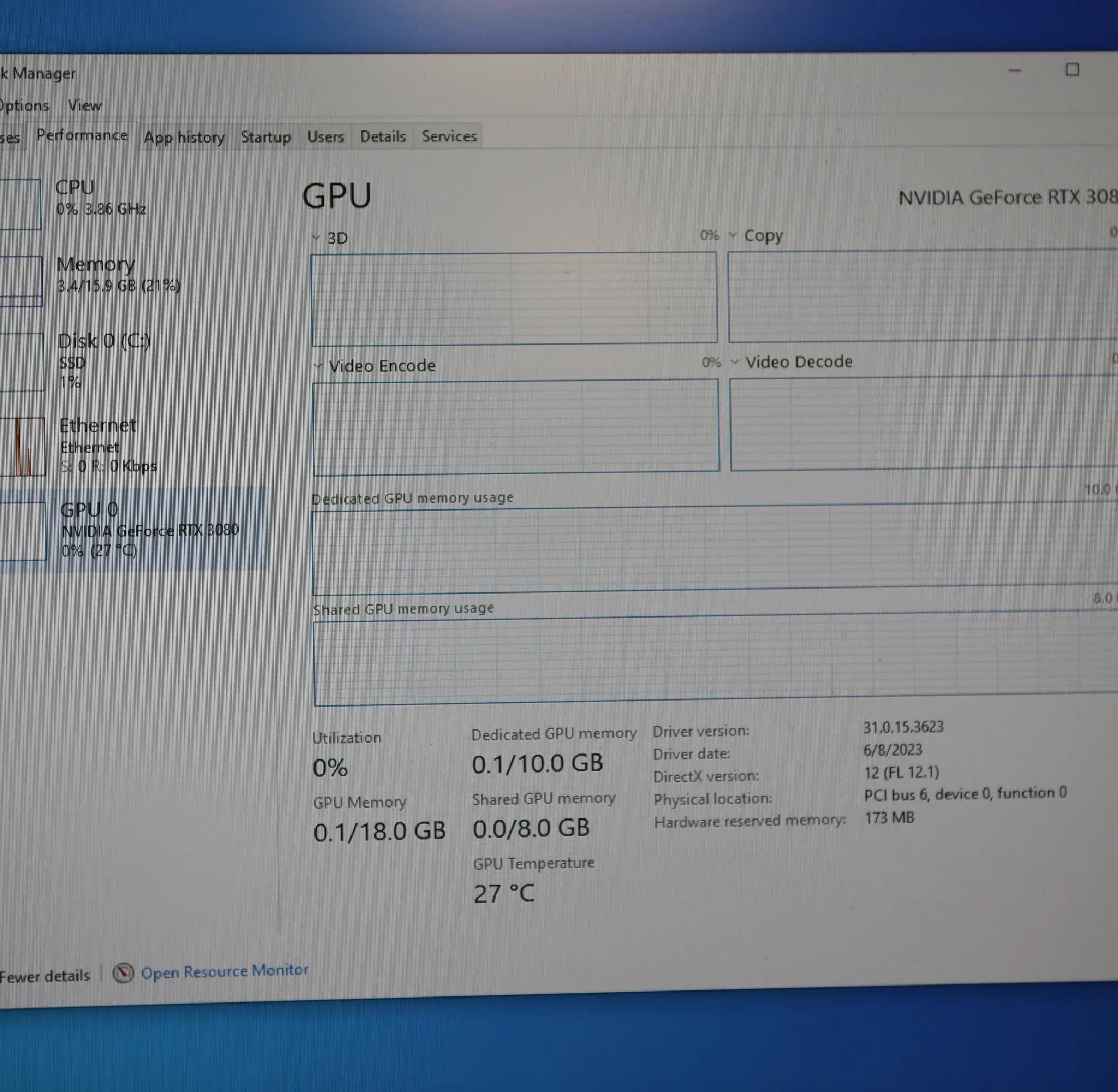Click the 0.1/18.0 GB GPU Memory value
The width and height of the screenshot is (1118, 1092).
379,832
